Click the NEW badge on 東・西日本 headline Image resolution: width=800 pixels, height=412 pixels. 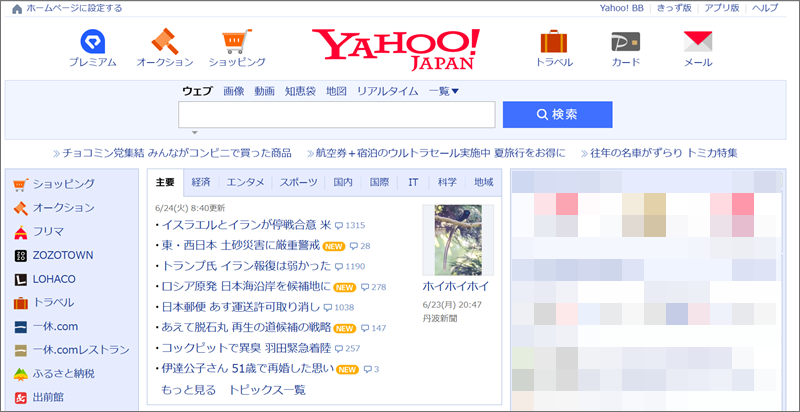pos(334,246)
